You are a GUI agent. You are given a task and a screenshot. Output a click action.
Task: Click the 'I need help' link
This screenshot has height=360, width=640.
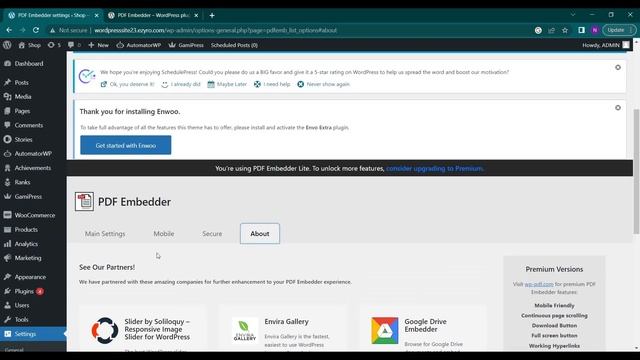(272, 84)
